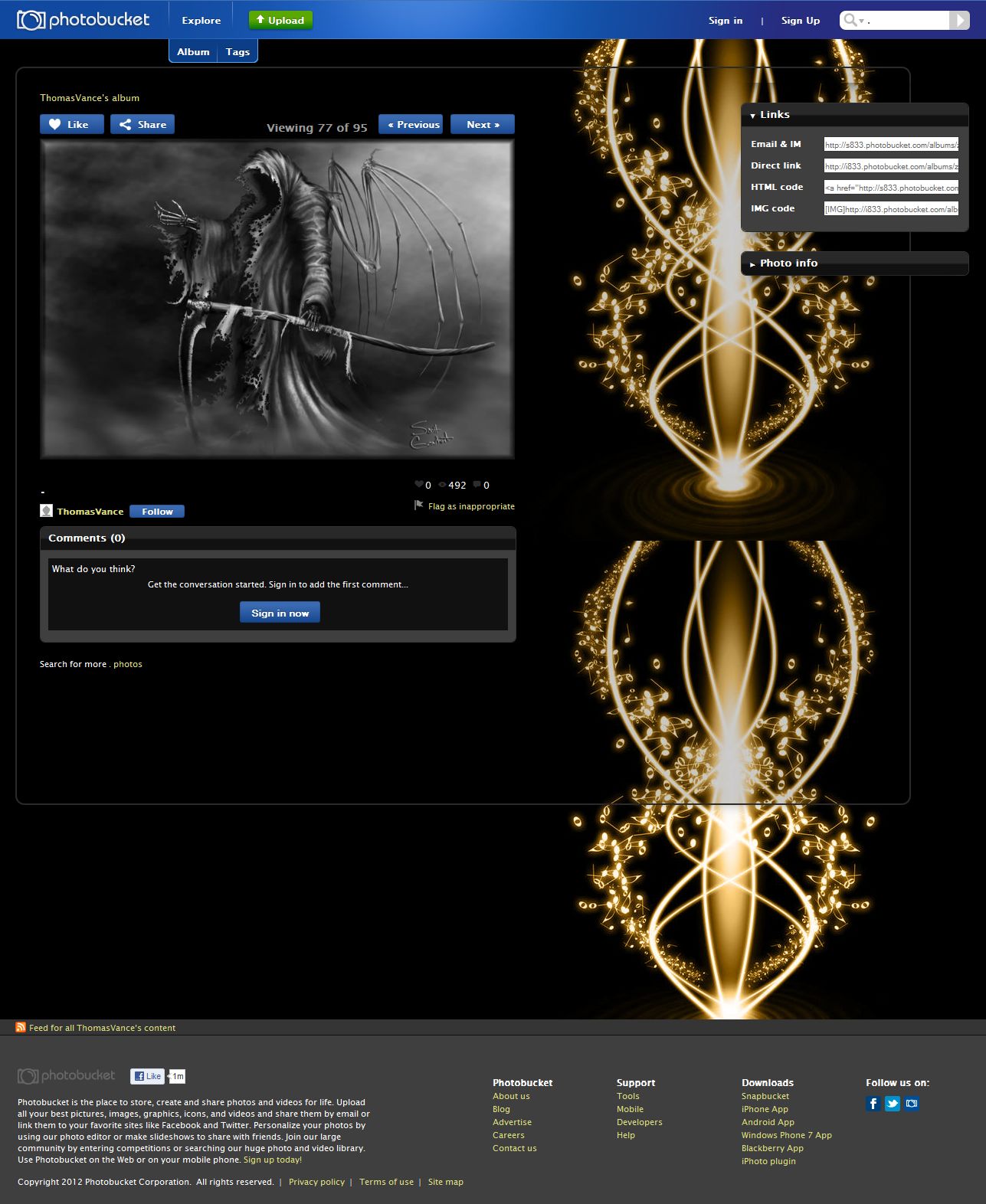Flag as inappropriate
This screenshot has height=1204, width=986.
471,506
